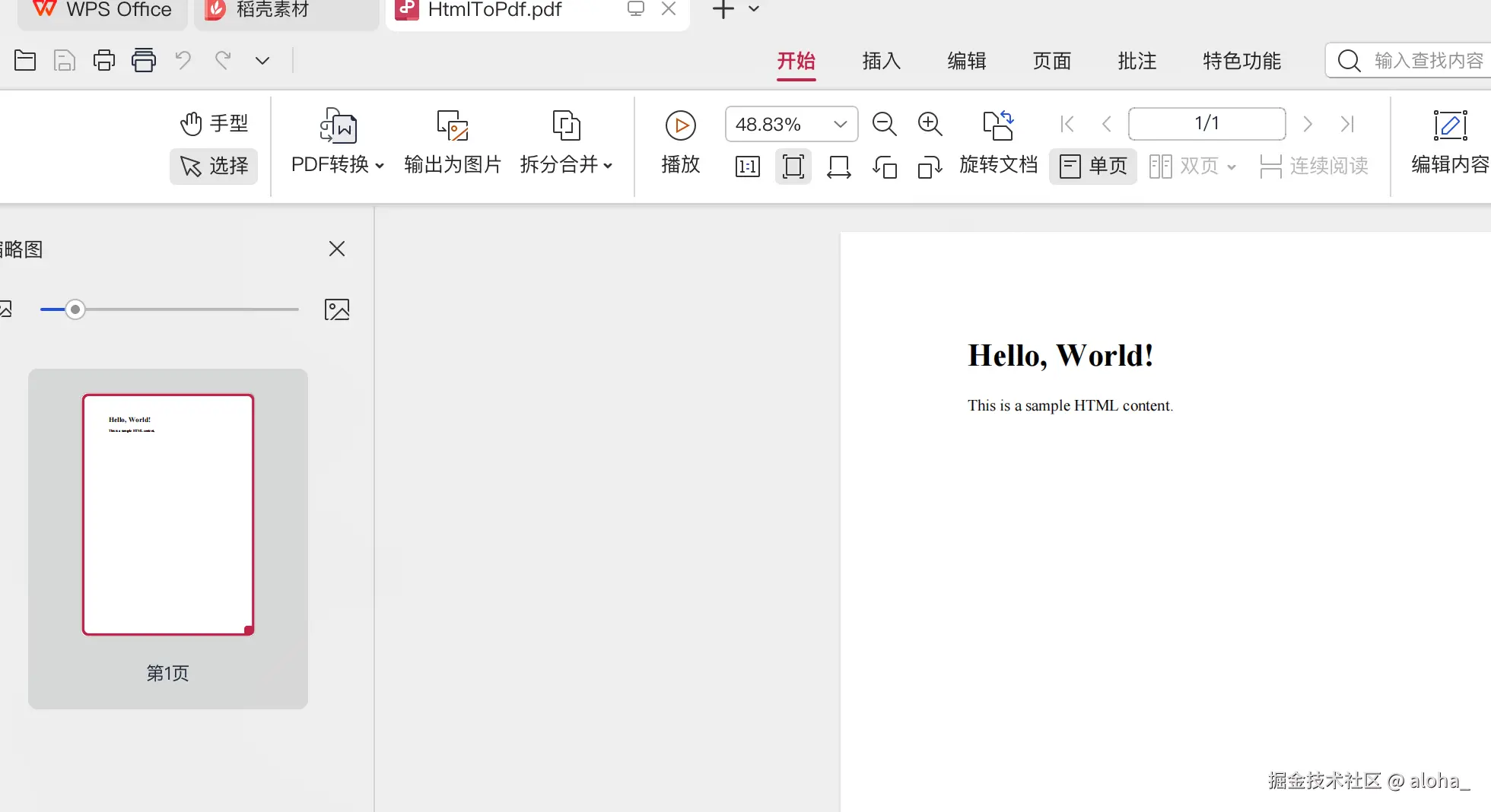This screenshot has width=1491, height=812.
Task: Toggle 连续阅读 continuous reading
Action: point(1314,167)
